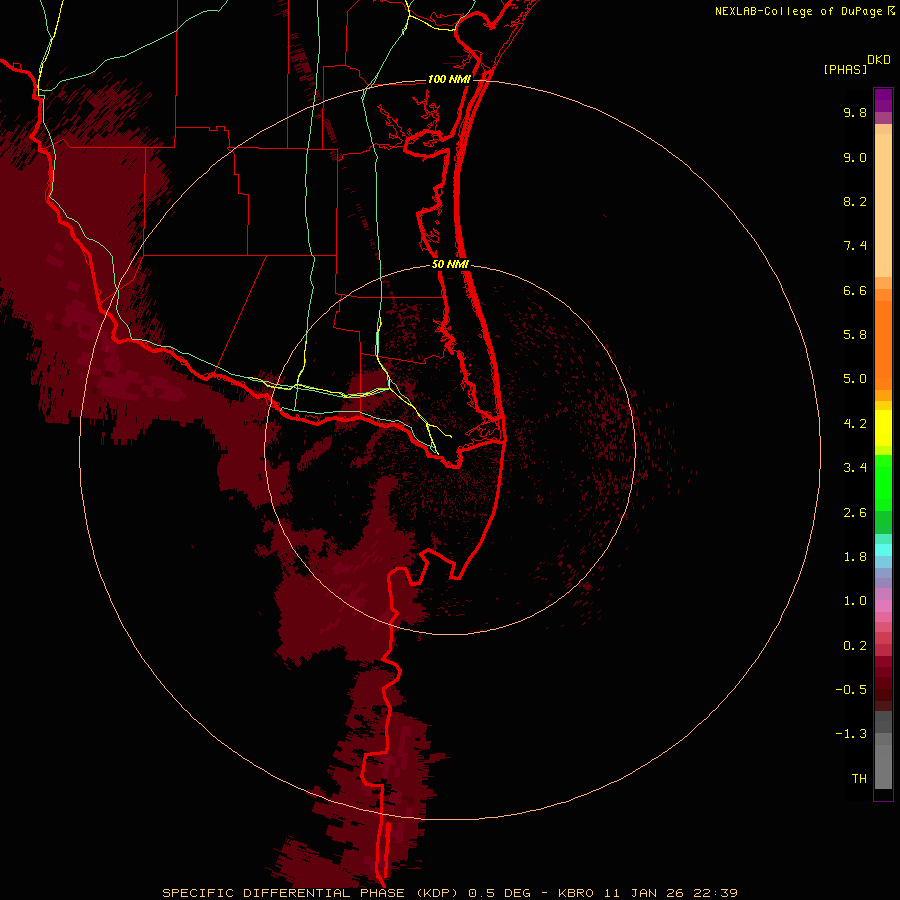Click the 9.8 value on the scale
The width and height of the screenshot is (900, 900).
click(855, 112)
